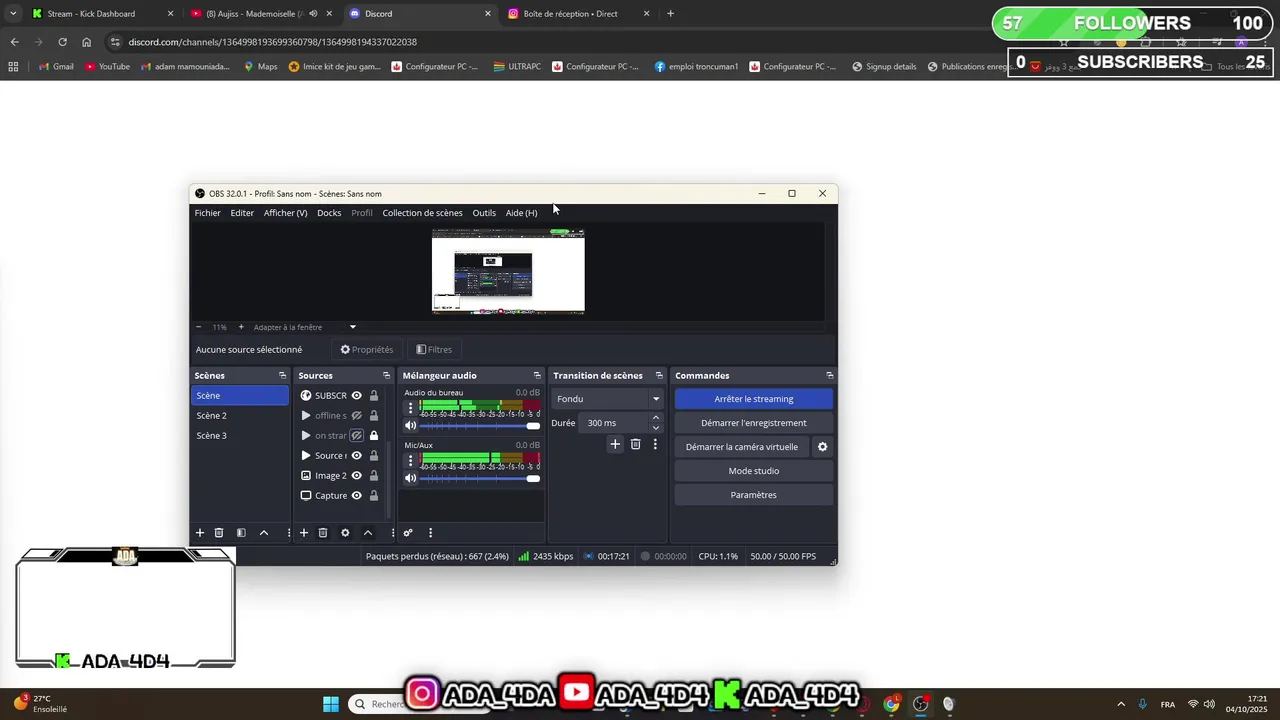Add a new source with the Sources plus icon
The width and height of the screenshot is (1280, 720).
coord(304,533)
